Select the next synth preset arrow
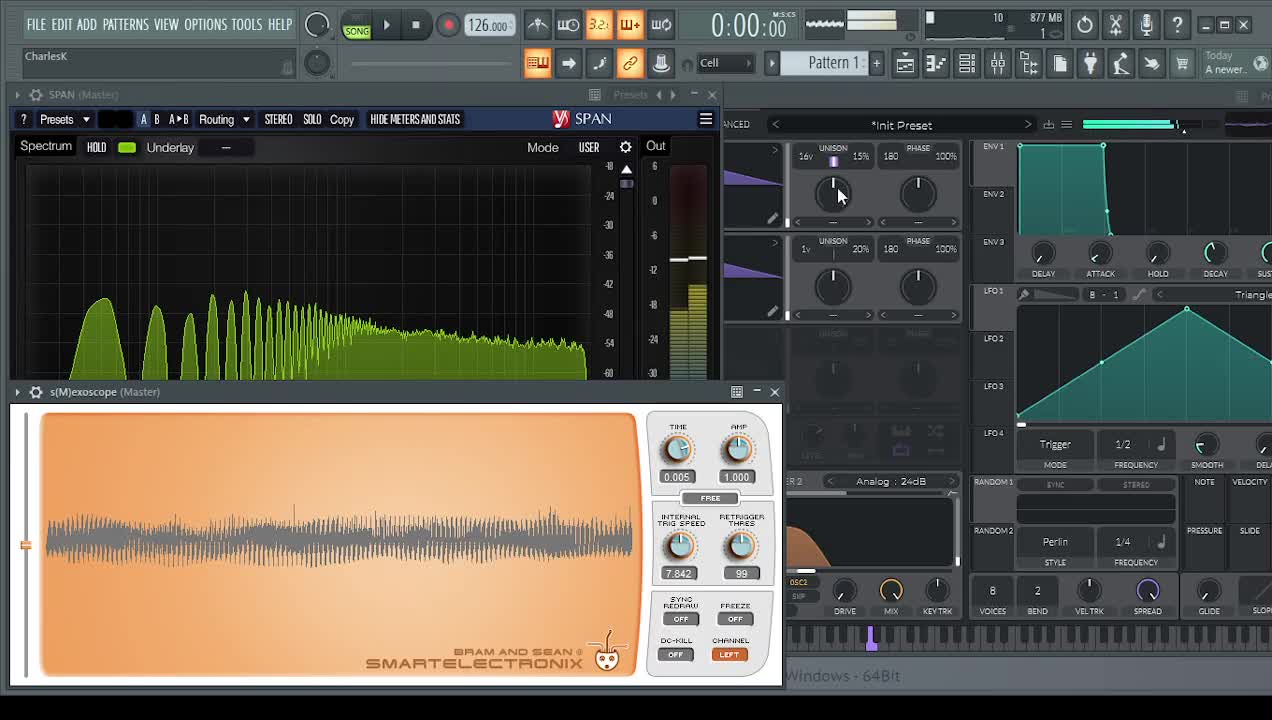Screen dimensions: 1272x720 [1027, 125]
